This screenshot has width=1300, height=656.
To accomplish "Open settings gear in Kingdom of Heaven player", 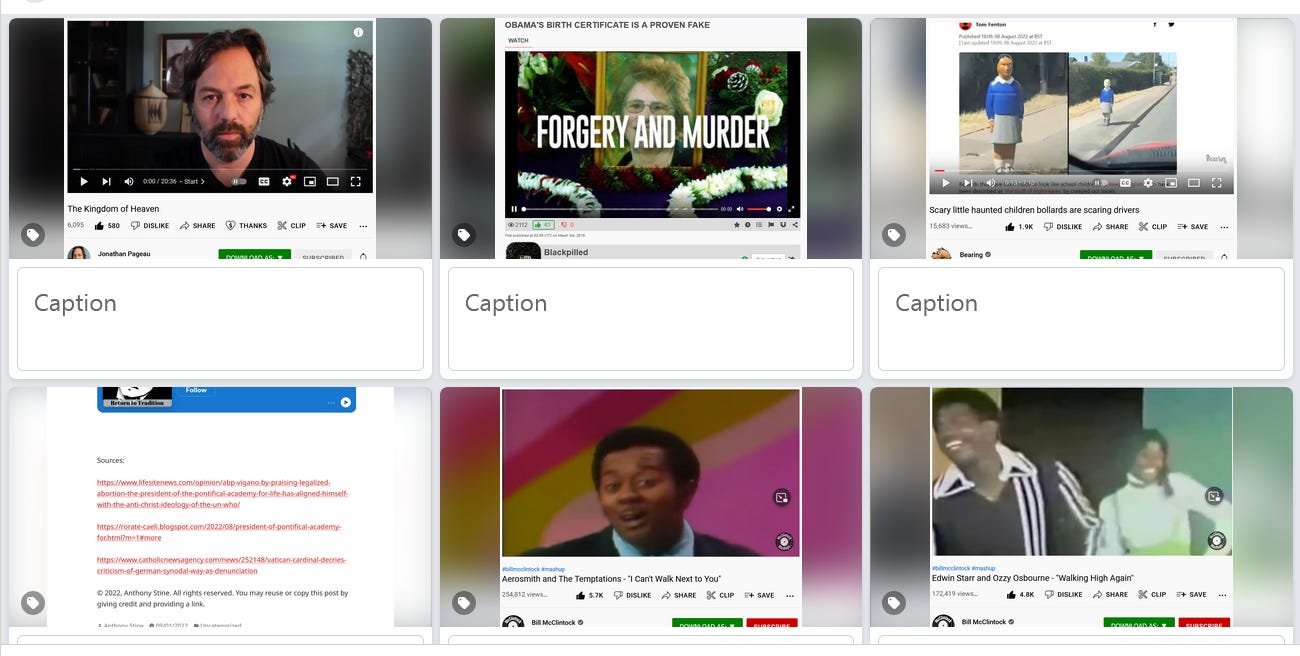I will coord(287,182).
